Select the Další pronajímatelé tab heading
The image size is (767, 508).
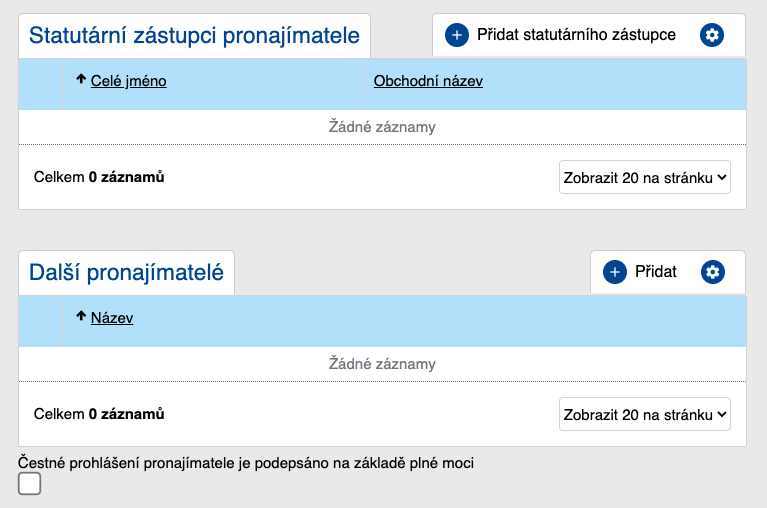[126, 273]
